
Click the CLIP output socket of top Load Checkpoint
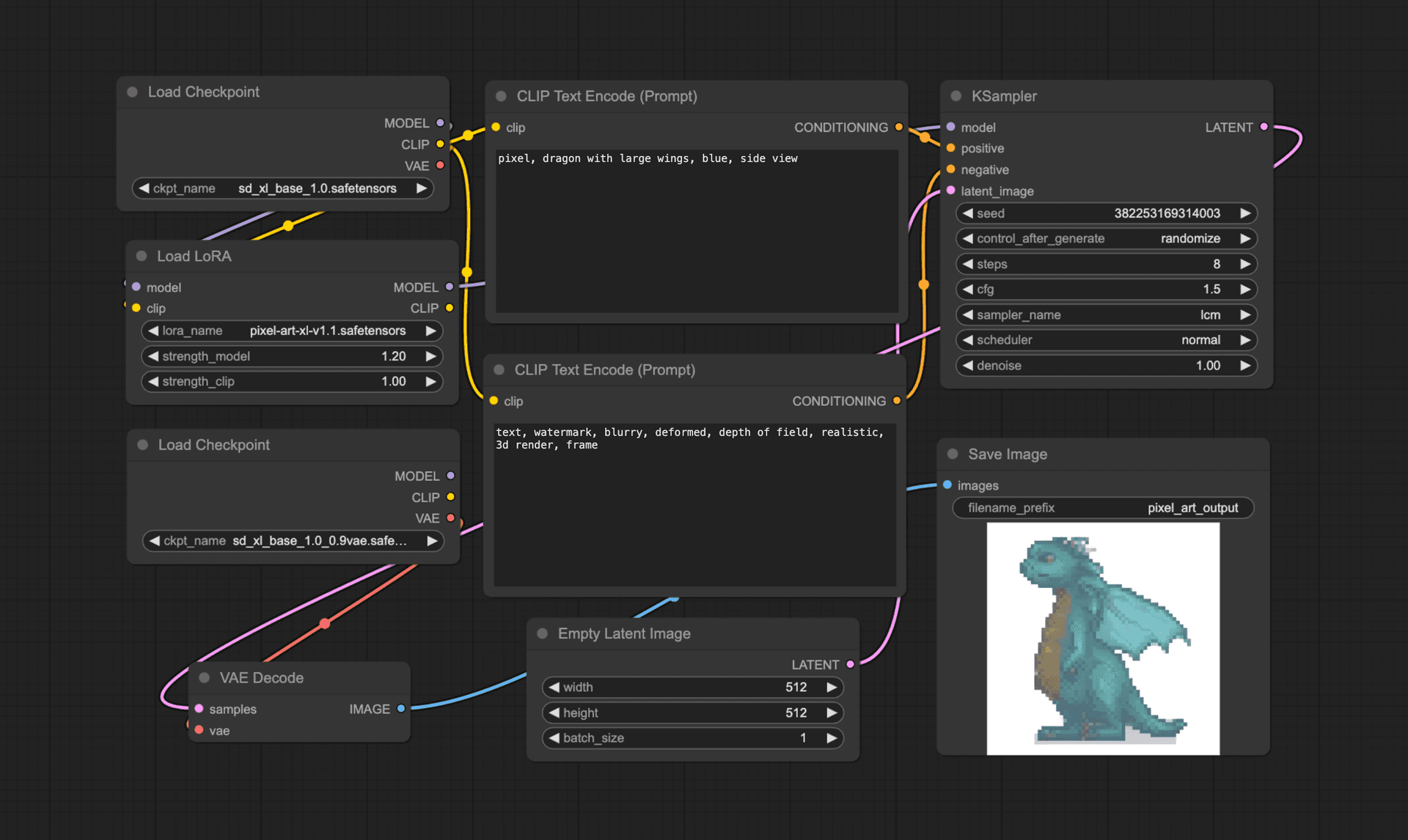pos(440,144)
